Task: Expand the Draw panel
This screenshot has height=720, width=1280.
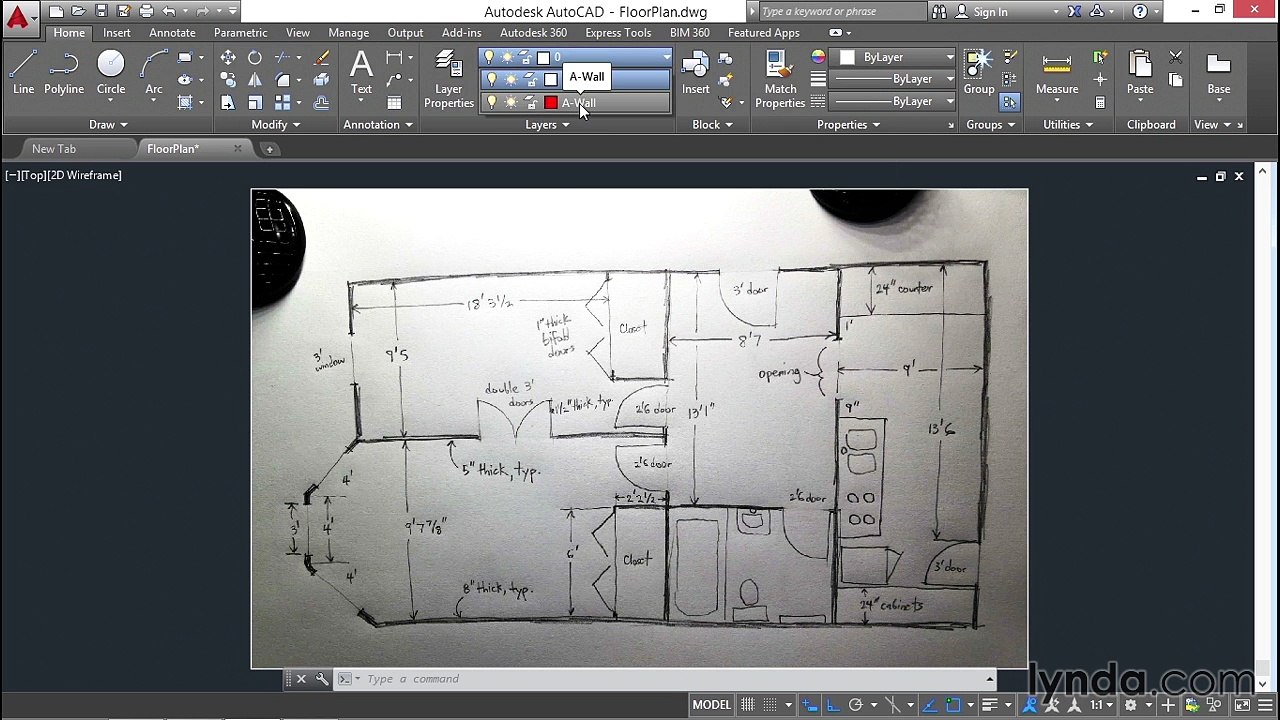Action: point(108,125)
